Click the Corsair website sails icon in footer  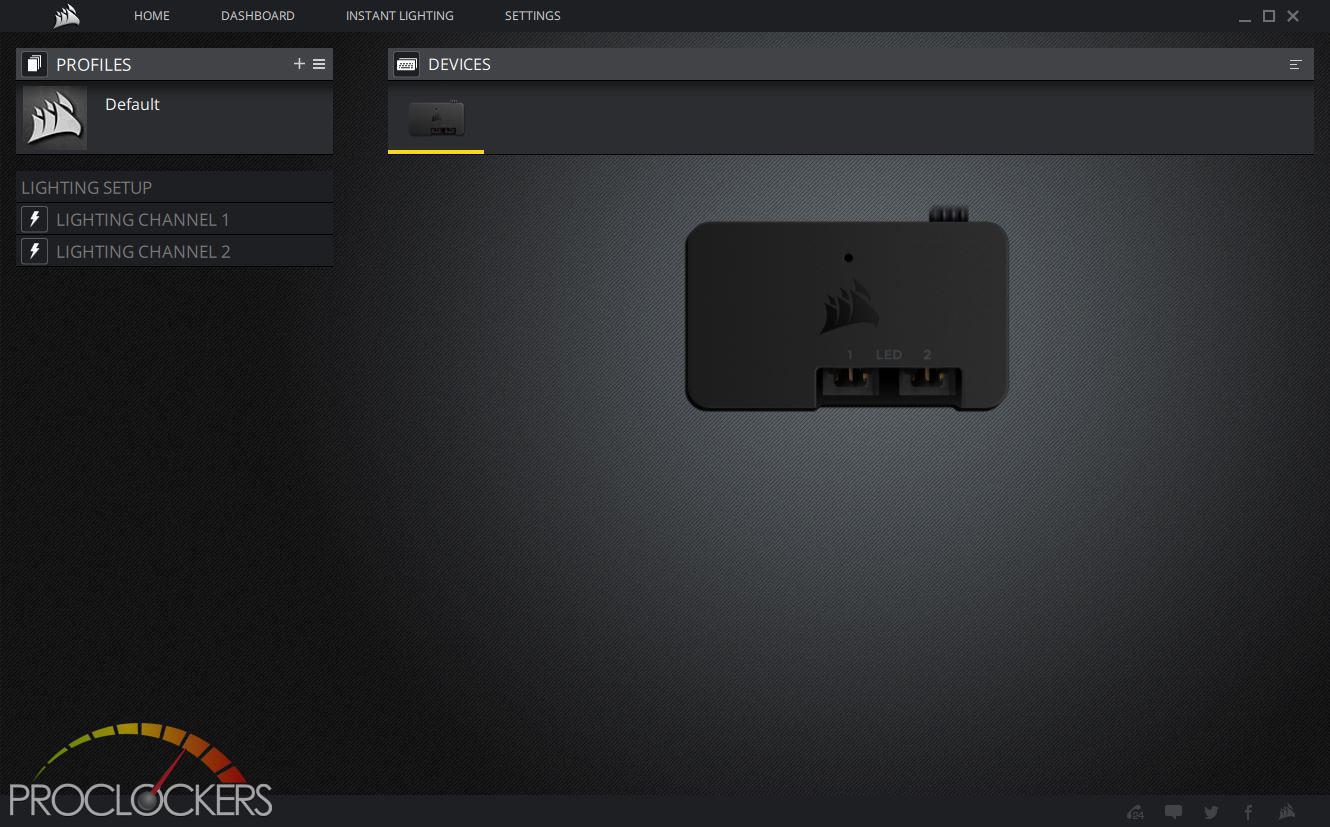click(x=1287, y=812)
